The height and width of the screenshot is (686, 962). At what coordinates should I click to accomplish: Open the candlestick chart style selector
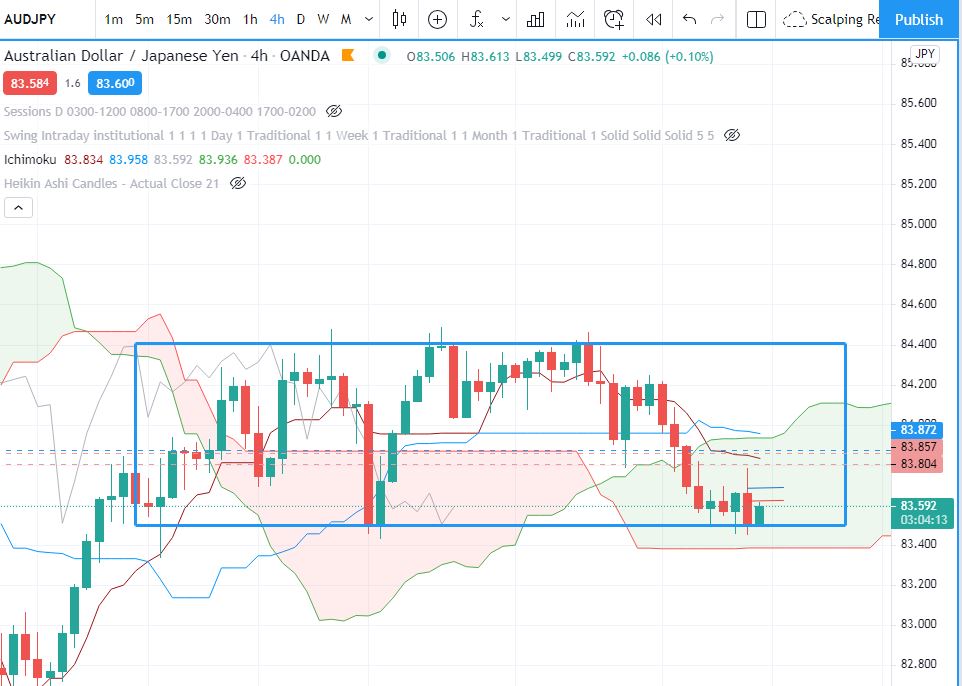tap(399, 20)
